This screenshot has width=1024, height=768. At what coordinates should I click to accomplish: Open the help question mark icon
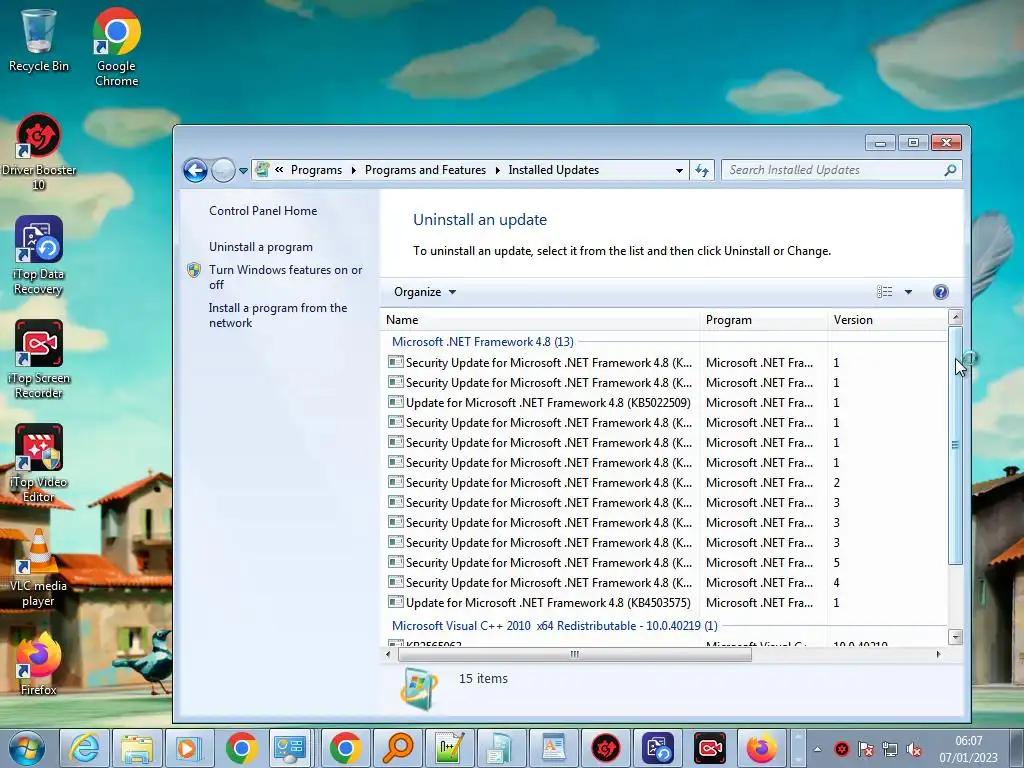pos(940,292)
